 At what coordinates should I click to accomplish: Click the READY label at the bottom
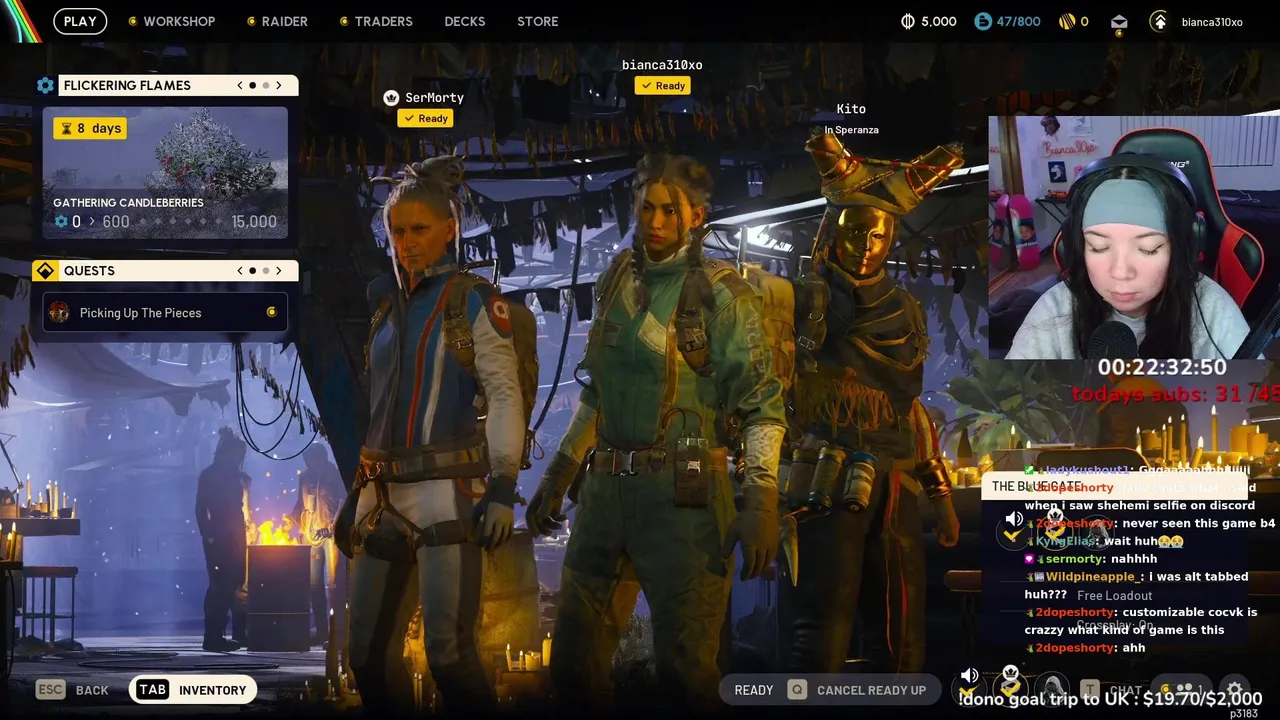753,690
